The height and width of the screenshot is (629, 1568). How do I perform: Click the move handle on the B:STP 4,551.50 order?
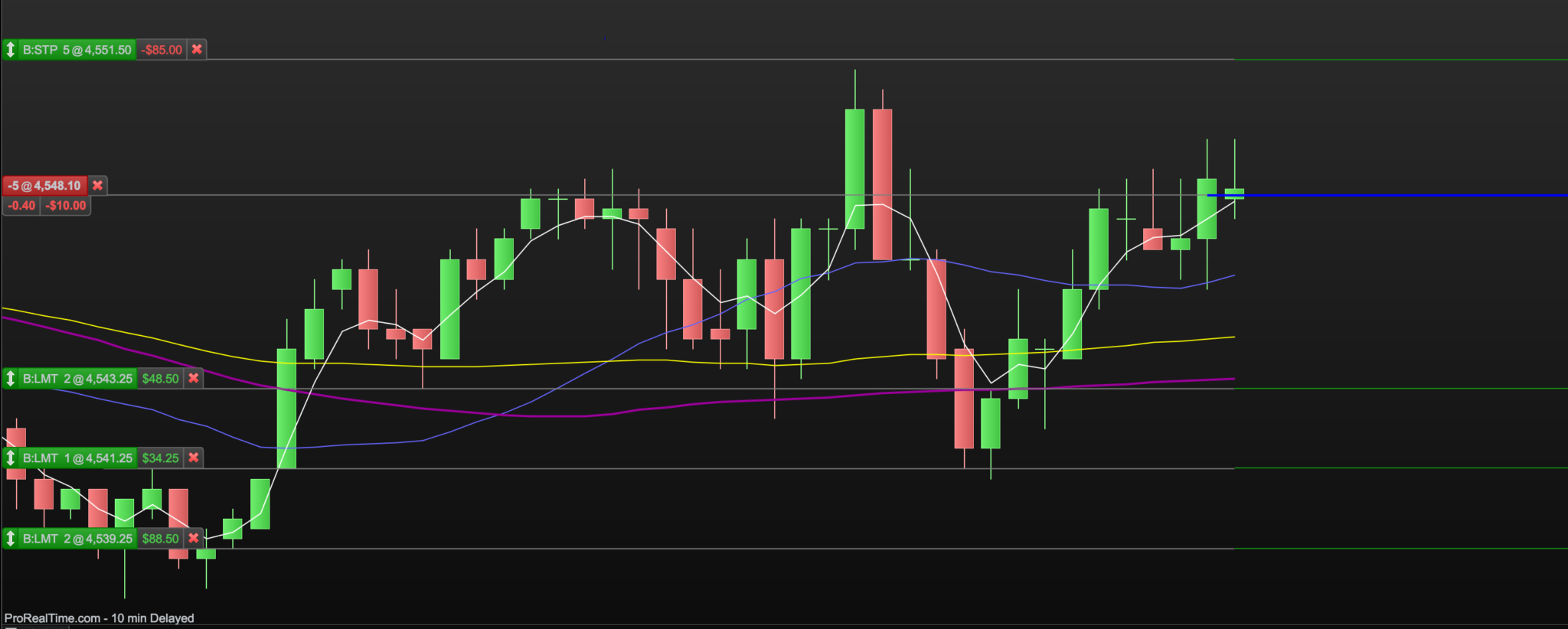(11, 50)
